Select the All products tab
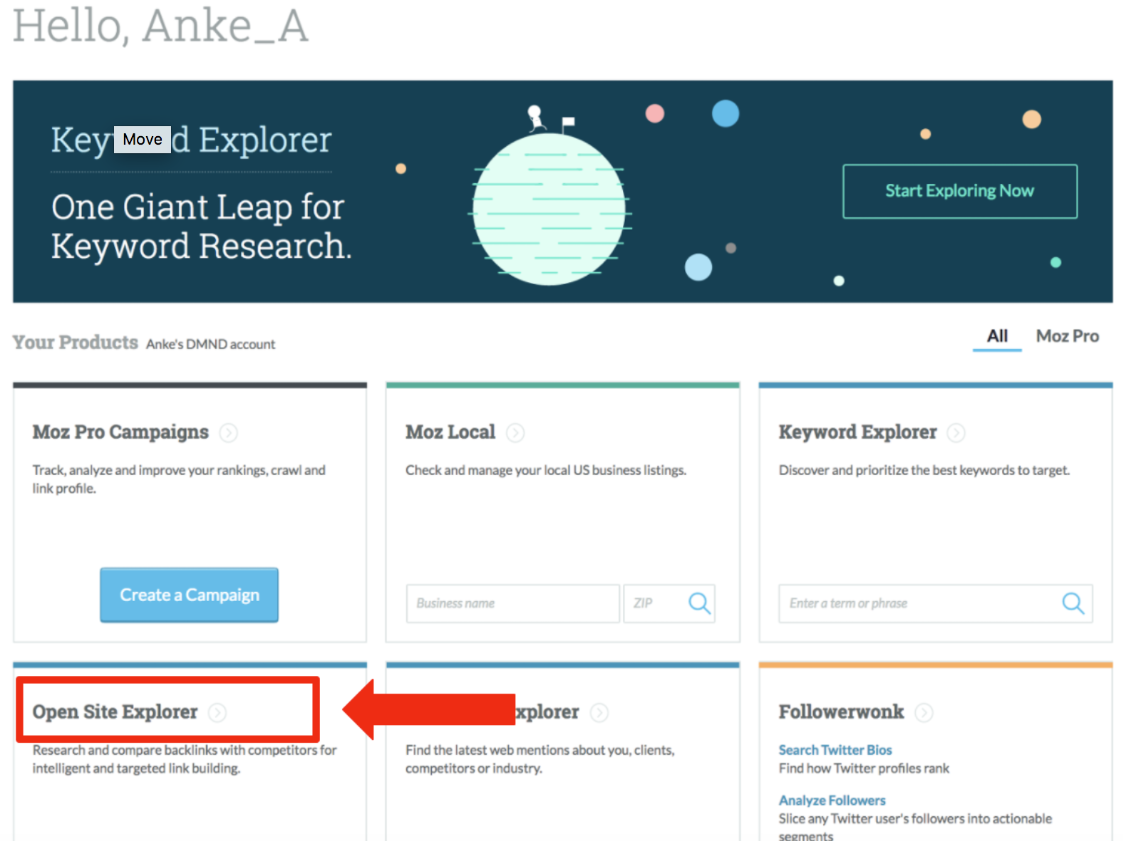 (997, 336)
